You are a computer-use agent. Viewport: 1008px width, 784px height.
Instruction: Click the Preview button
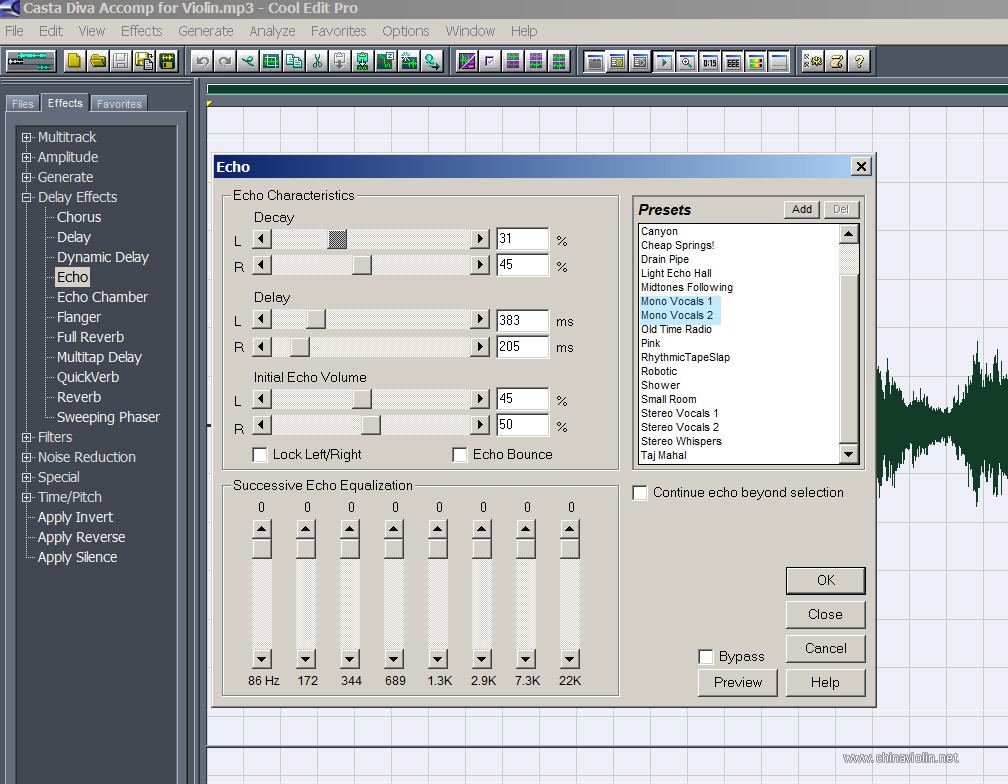[x=737, y=682]
